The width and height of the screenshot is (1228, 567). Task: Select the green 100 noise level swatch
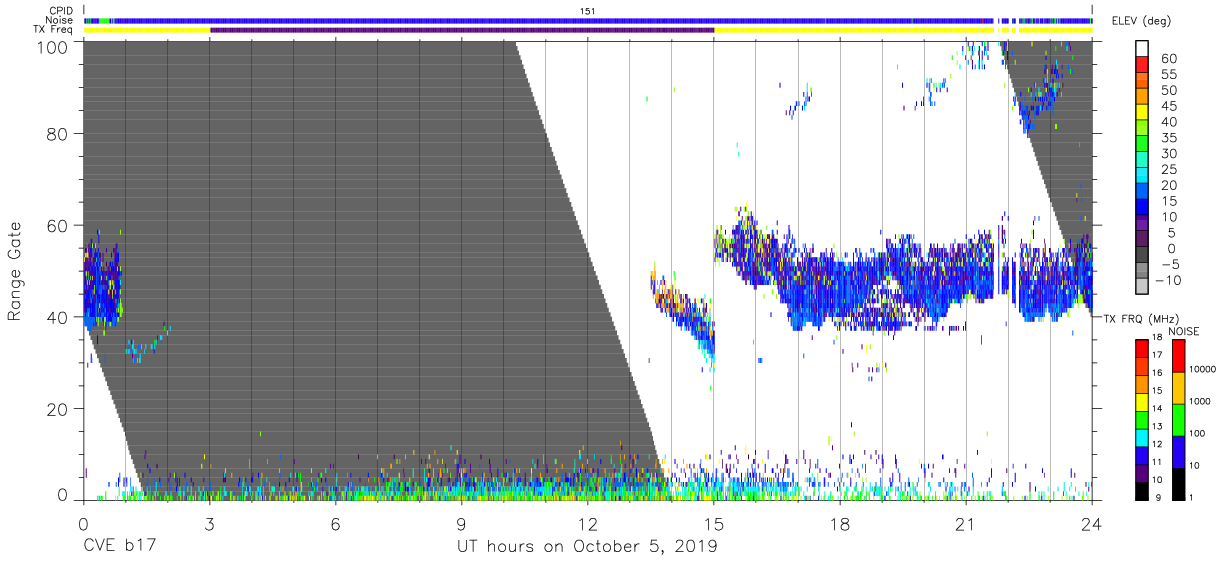point(1177,420)
